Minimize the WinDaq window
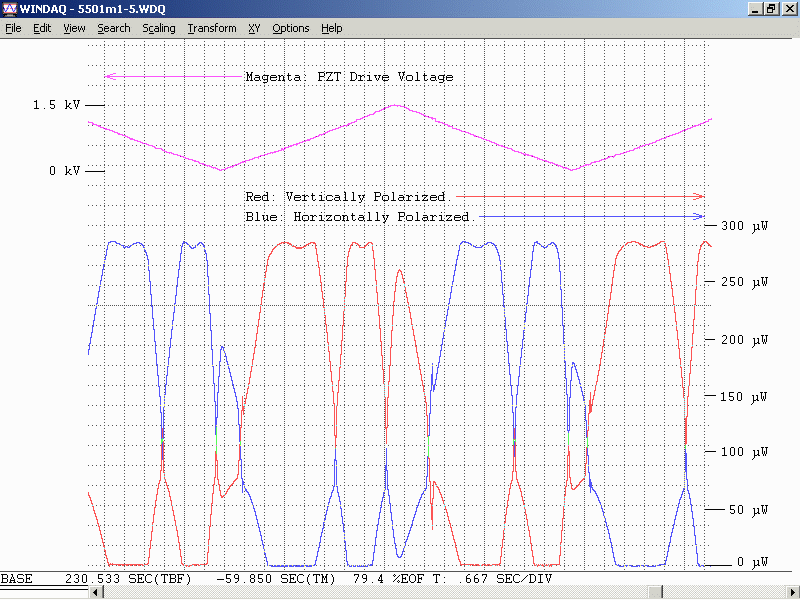The height and width of the screenshot is (600, 800). click(755, 9)
